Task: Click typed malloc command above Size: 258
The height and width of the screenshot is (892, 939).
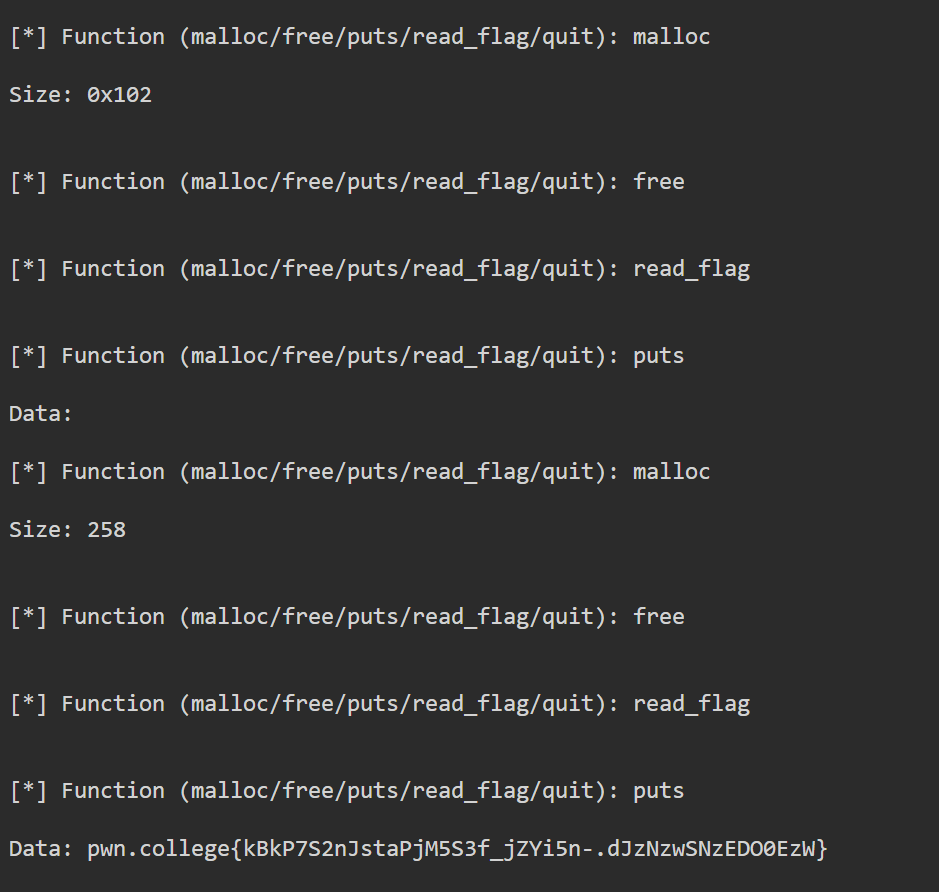Action: [671, 472]
